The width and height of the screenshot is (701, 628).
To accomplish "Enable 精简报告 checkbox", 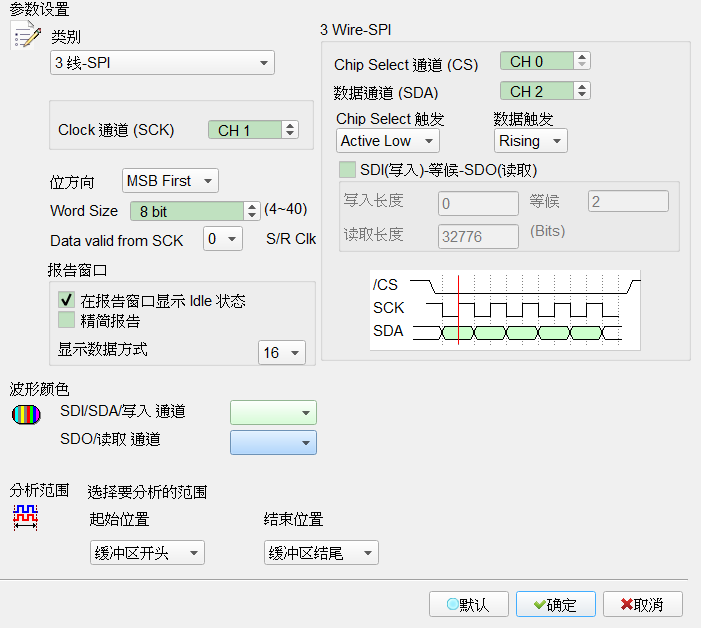I will [67, 320].
